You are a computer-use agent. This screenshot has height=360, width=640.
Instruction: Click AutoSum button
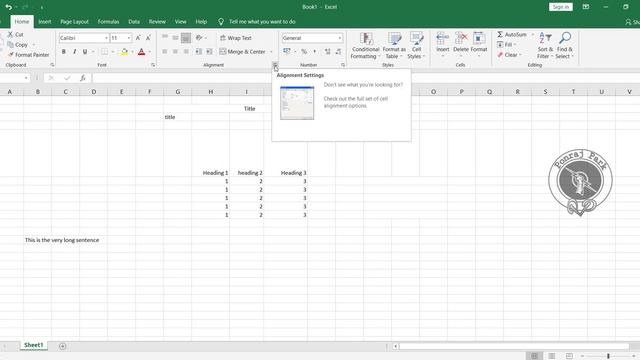[512, 35]
